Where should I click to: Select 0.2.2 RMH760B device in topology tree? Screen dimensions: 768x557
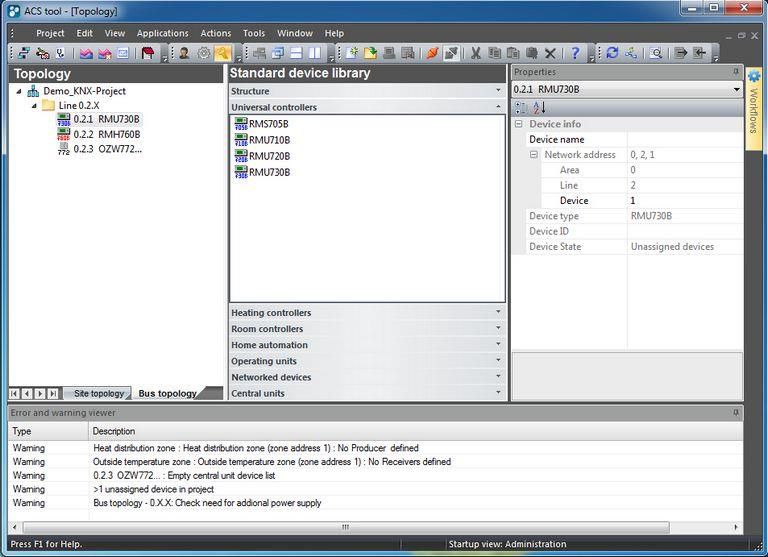(x=106, y=134)
